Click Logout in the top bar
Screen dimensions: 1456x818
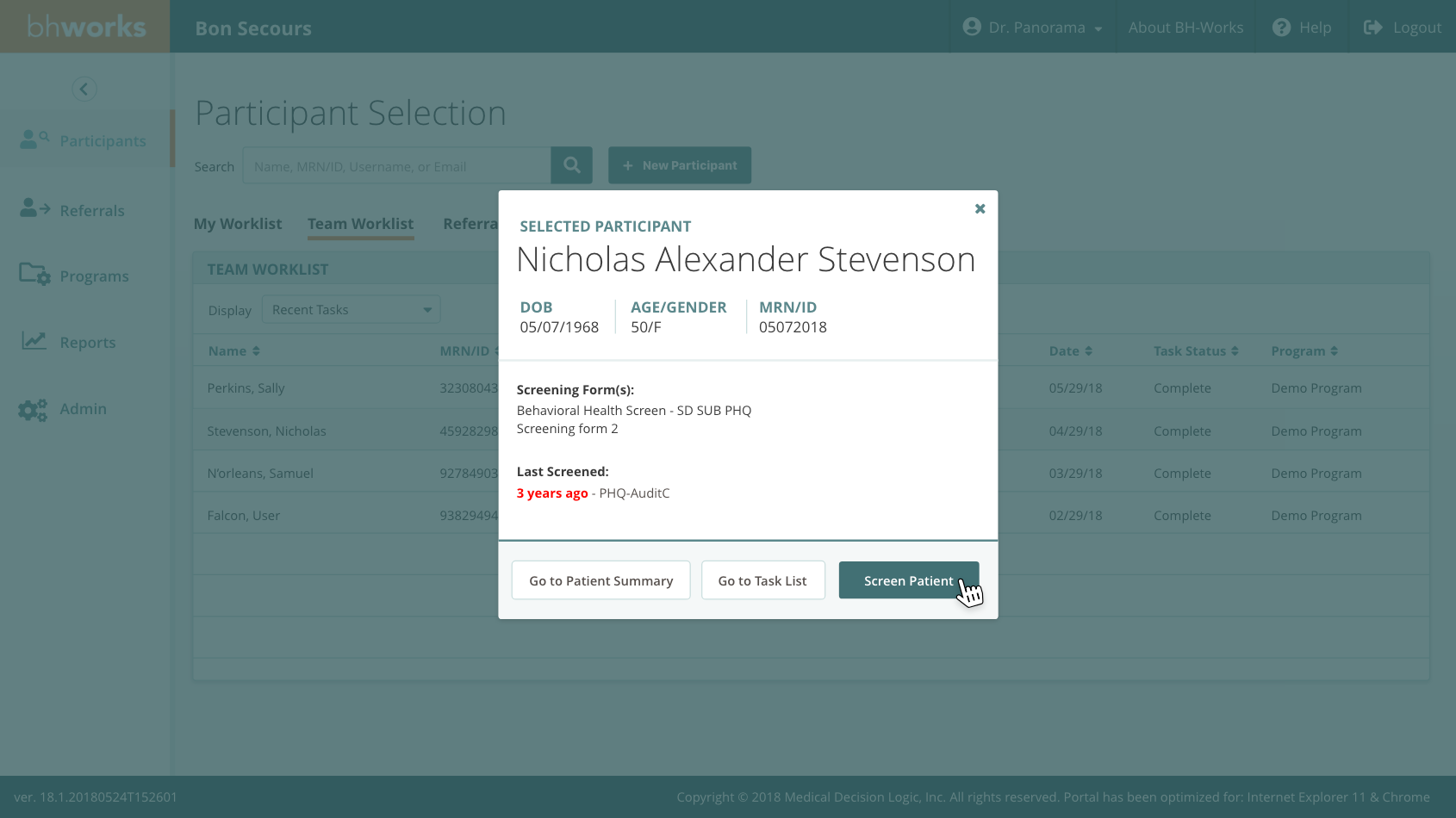[1402, 28]
